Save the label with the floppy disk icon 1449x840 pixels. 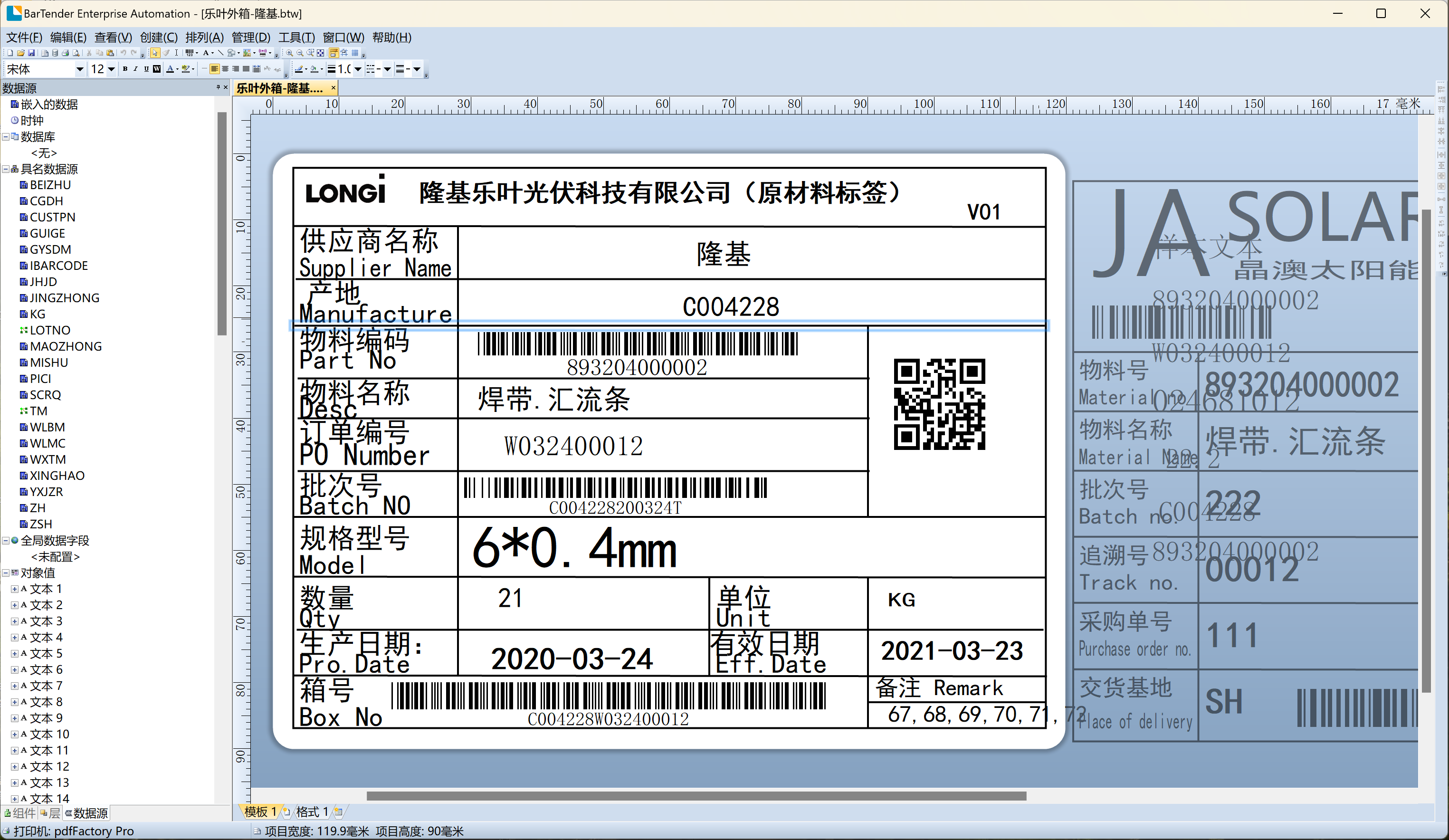click(x=31, y=53)
